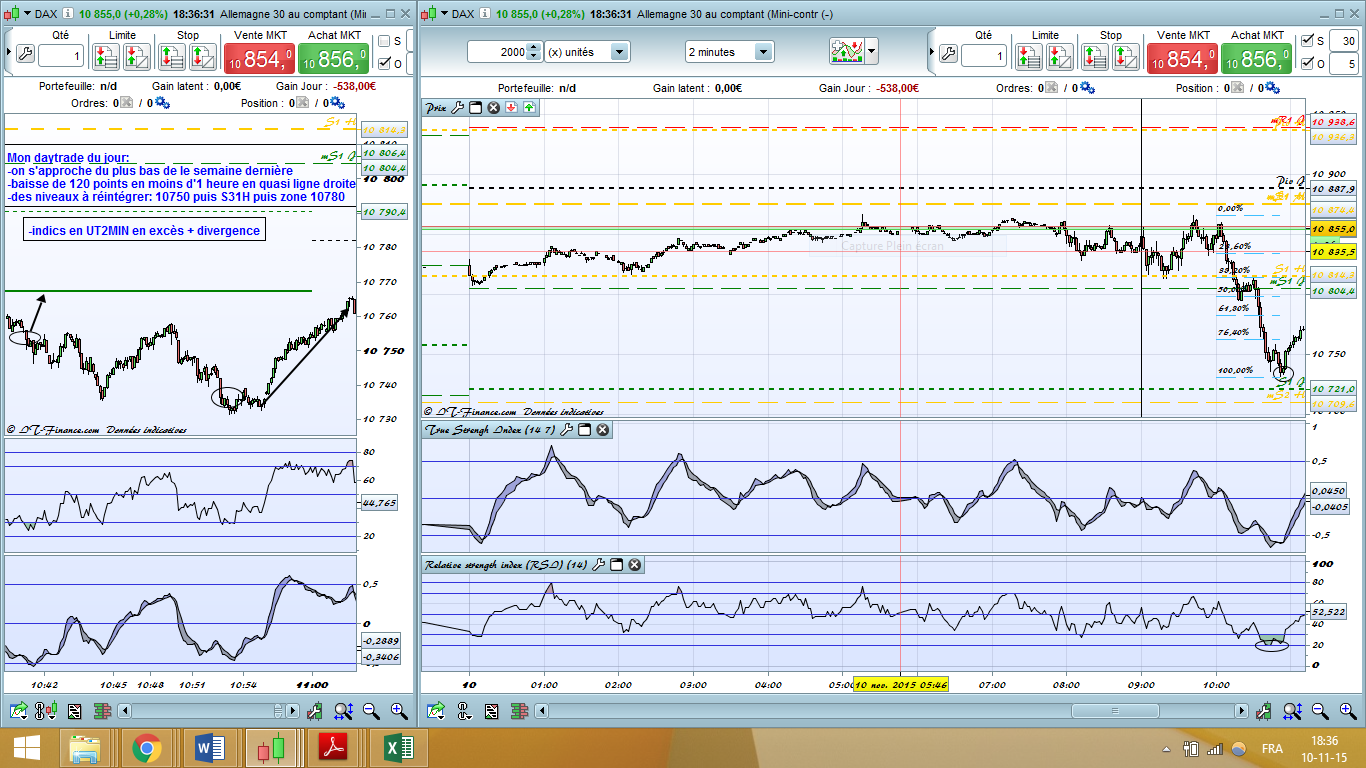This screenshot has width=1366, height=768.
Task: Click the zoom-out magnifier below the left chart
Action: [371, 711]
